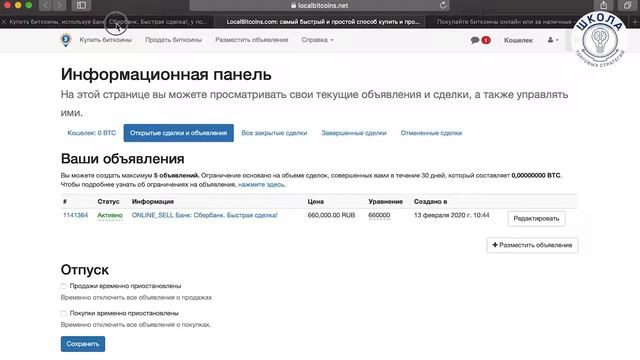Select Завершенные сделки tab

point(354,133)
